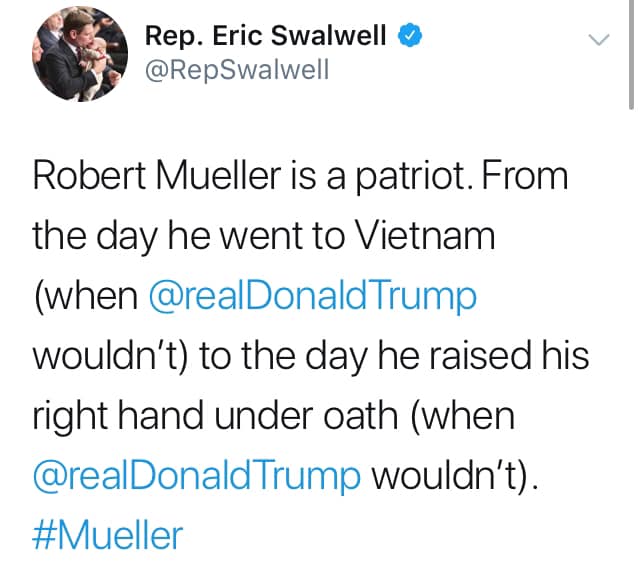640x578 pixels.
Task: Click the words "Robert Mueller" in the tweet
Action: tap(157, 176)
